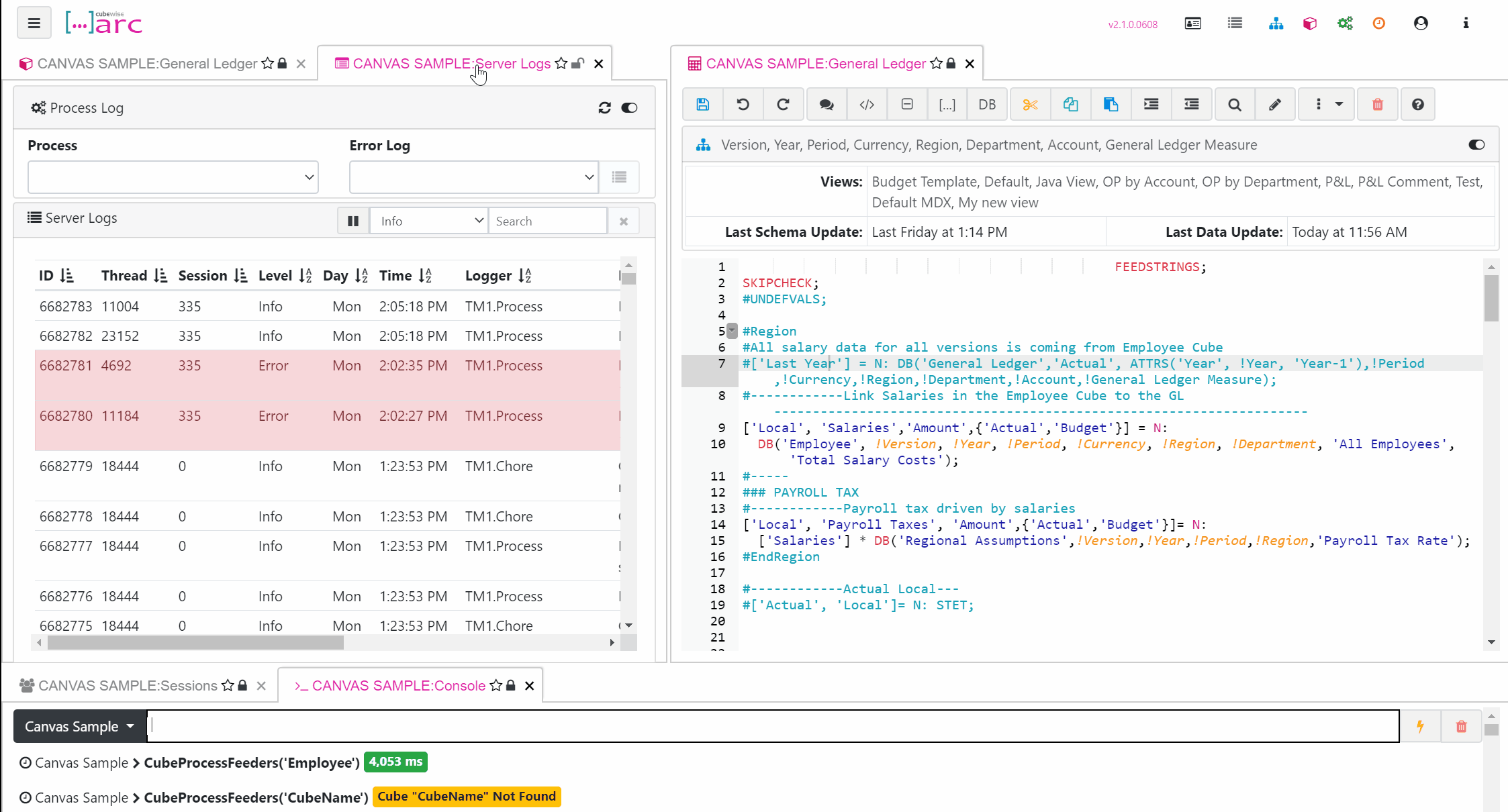Expand the Canvas Sample instance dropdown
The width and height of the screenshot is (1508, 812).
tap(80, 726)
